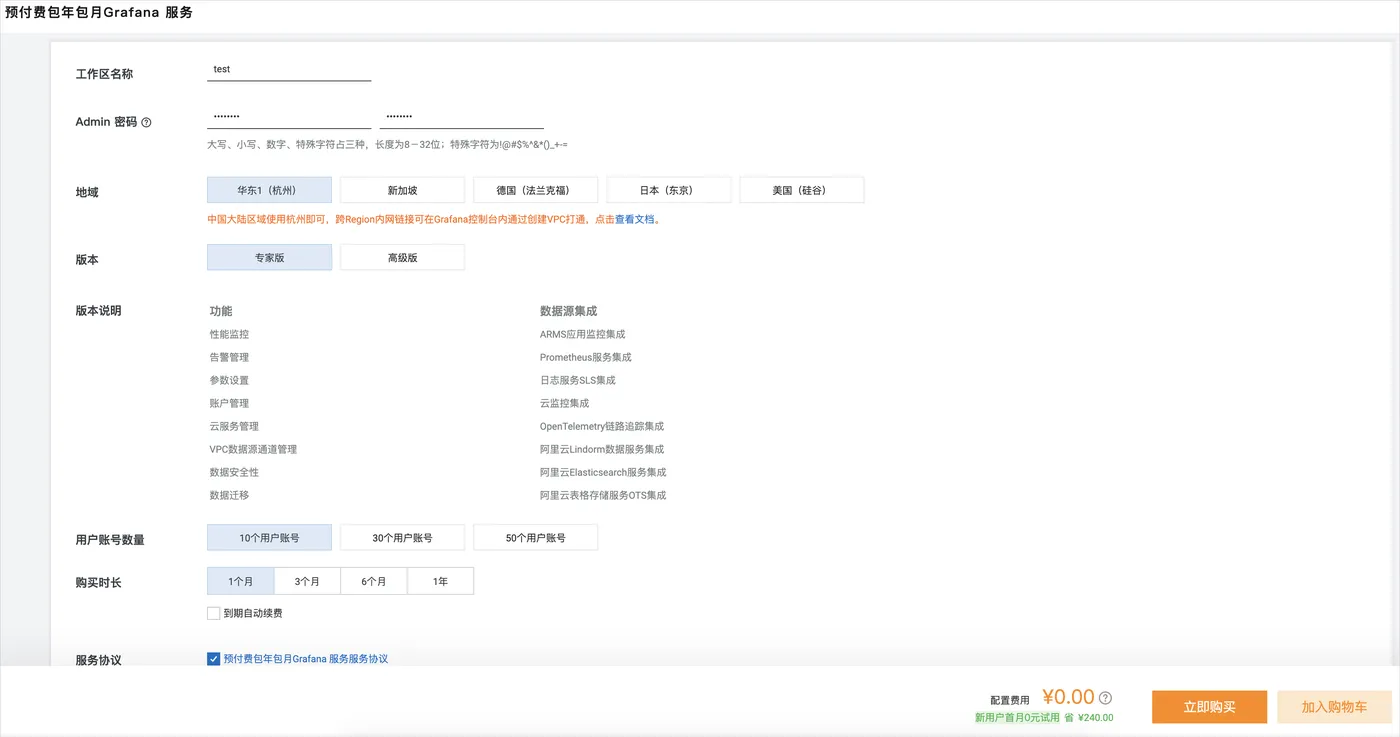This screenshot has width=1400, height=737.
Task: Focus the first Admin password field
Action: [x=289, y=116]
